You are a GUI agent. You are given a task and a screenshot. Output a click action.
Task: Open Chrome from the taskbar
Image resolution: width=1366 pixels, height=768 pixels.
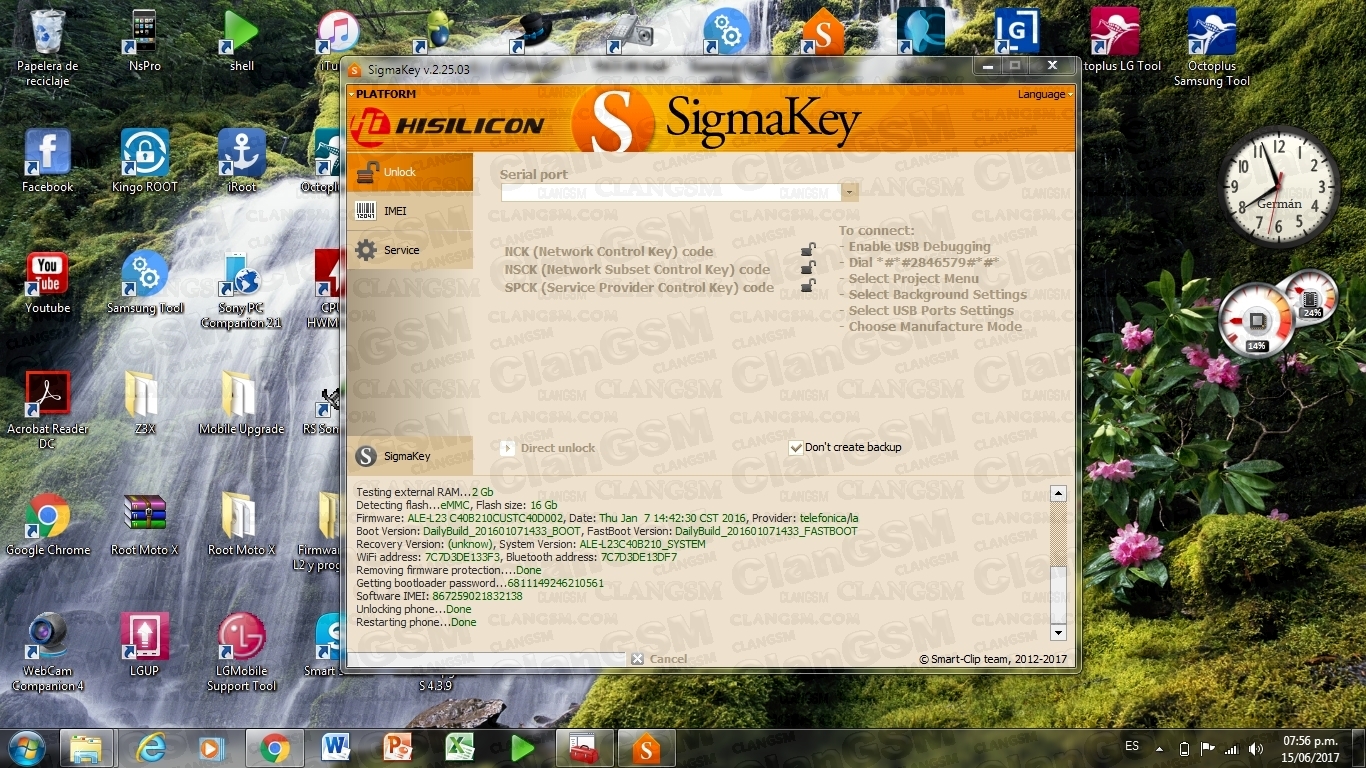click(275, 748)
